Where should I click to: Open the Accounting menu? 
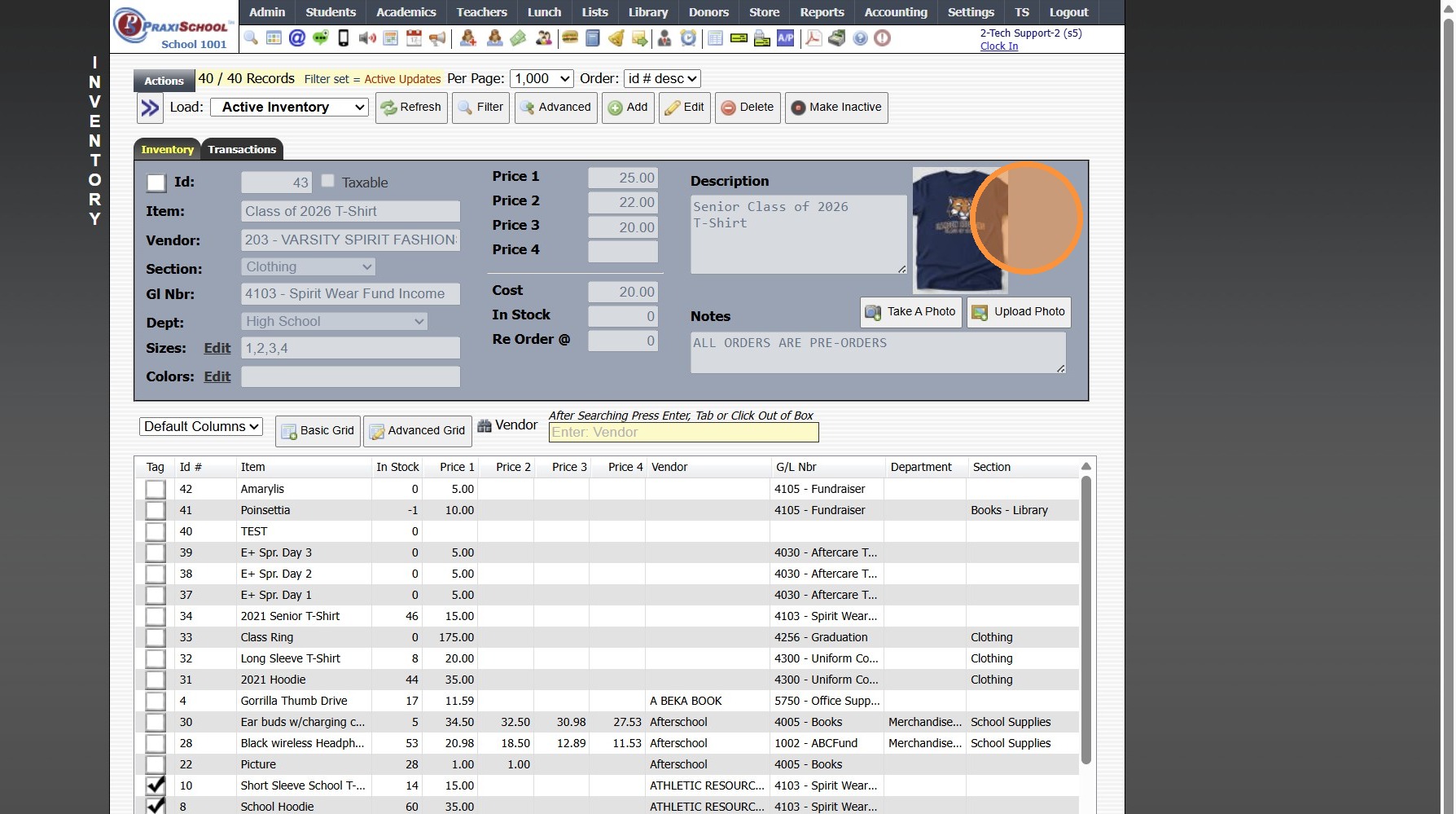pyautogui.click(x=896, y=12)
